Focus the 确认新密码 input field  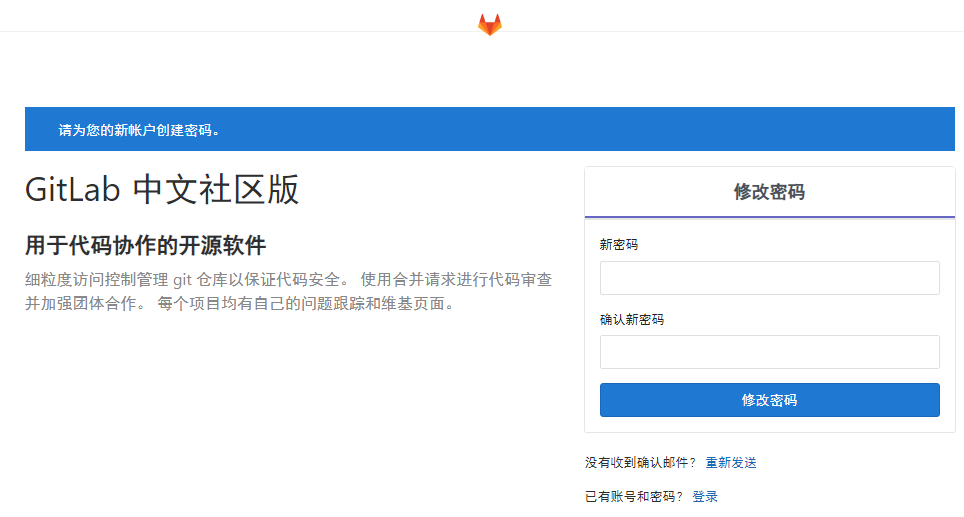point(770,352)
